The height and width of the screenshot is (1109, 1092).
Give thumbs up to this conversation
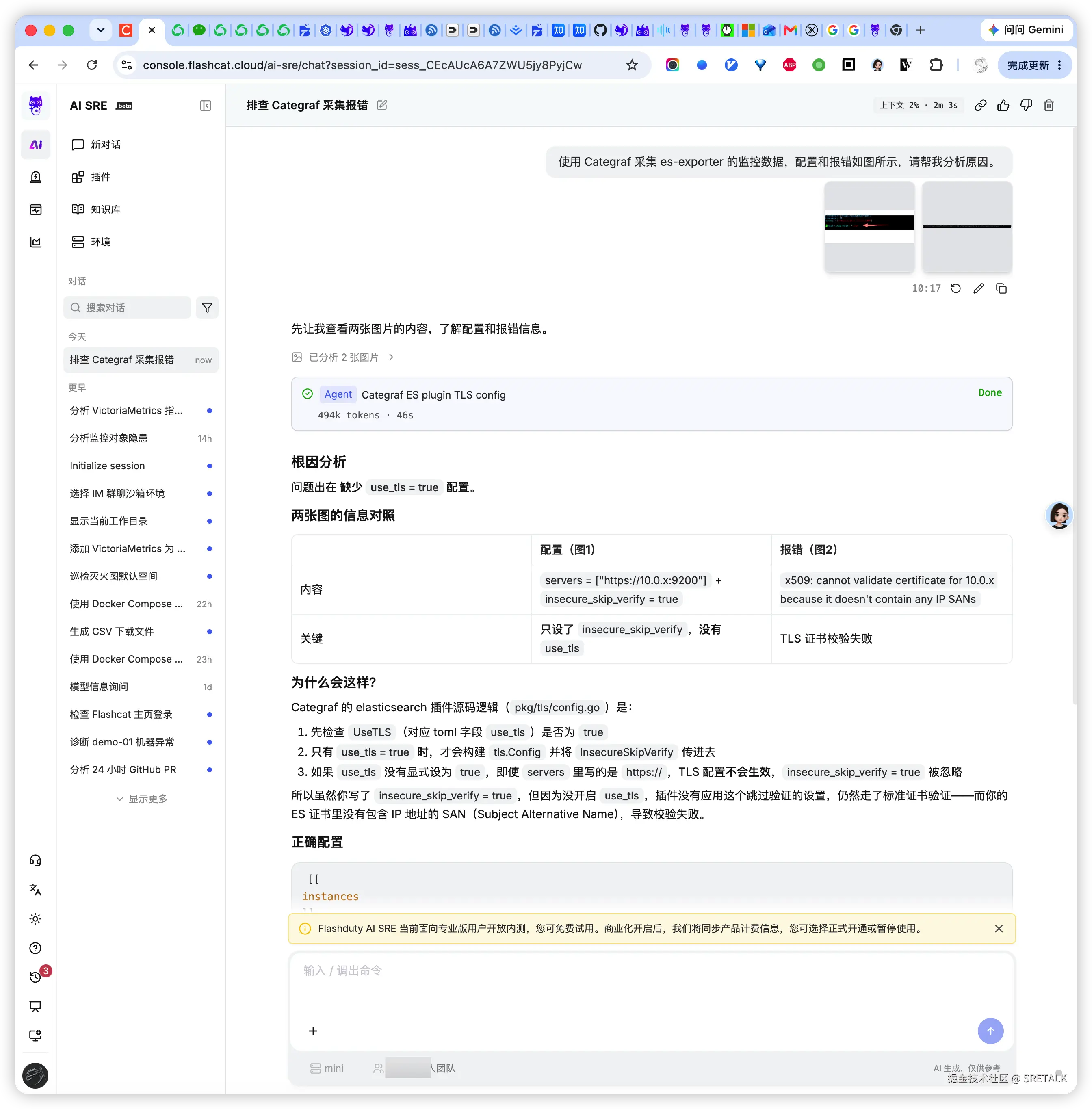point(1003,106)
